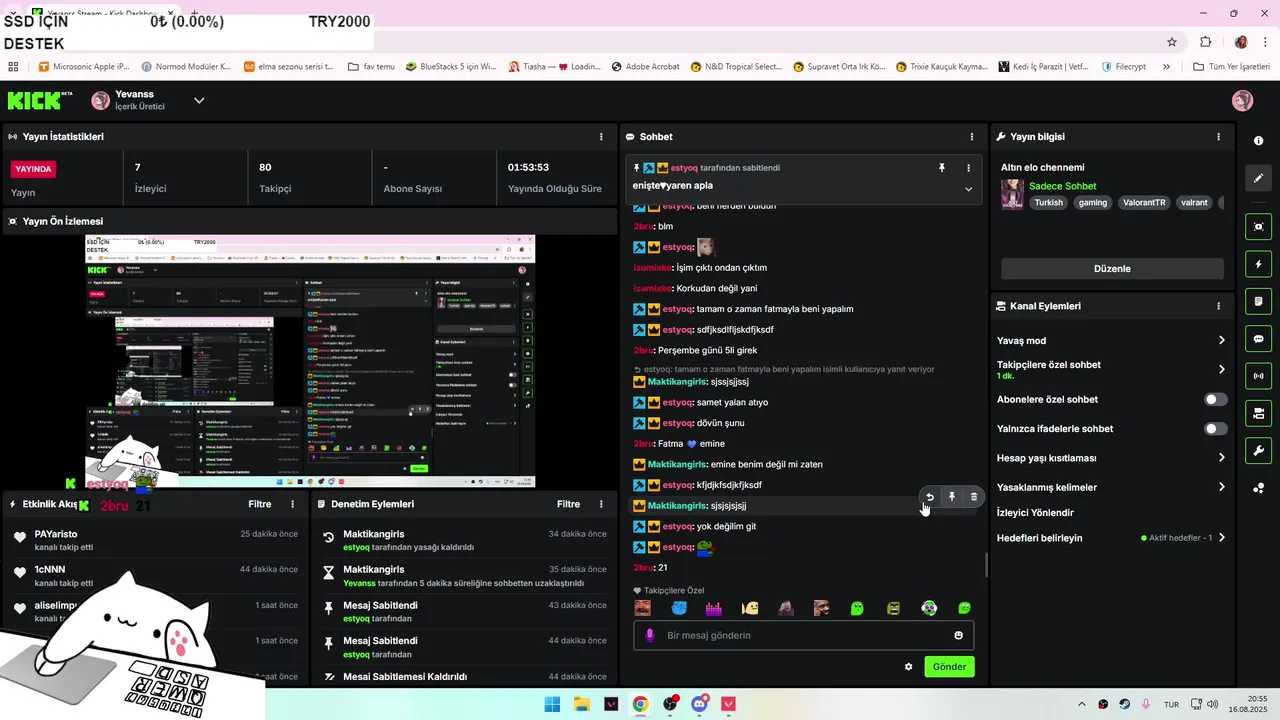Click TUR keyboard language indicator

click(x=1170, y=705)
